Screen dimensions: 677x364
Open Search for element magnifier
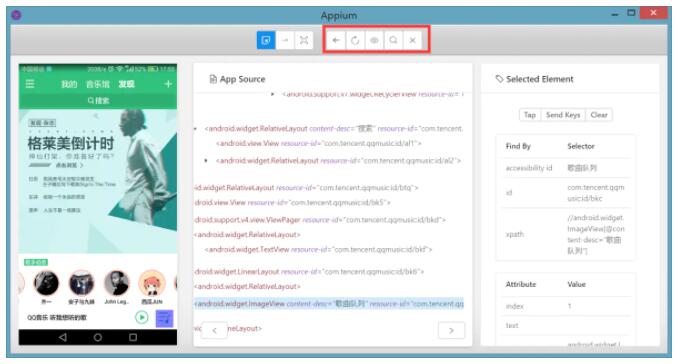point(393,40)
